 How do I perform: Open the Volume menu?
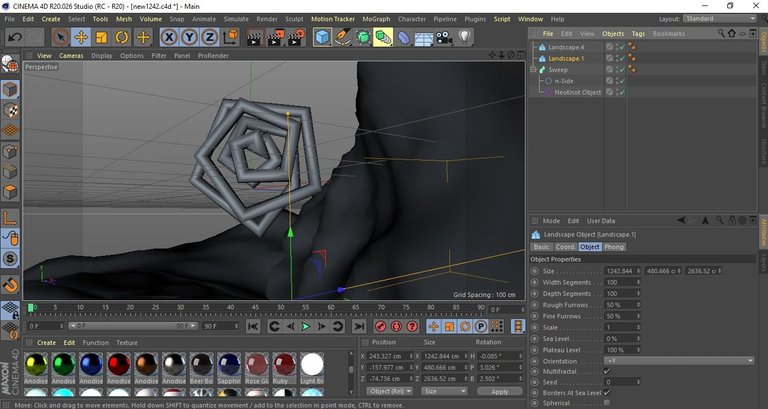pos(150,19)
